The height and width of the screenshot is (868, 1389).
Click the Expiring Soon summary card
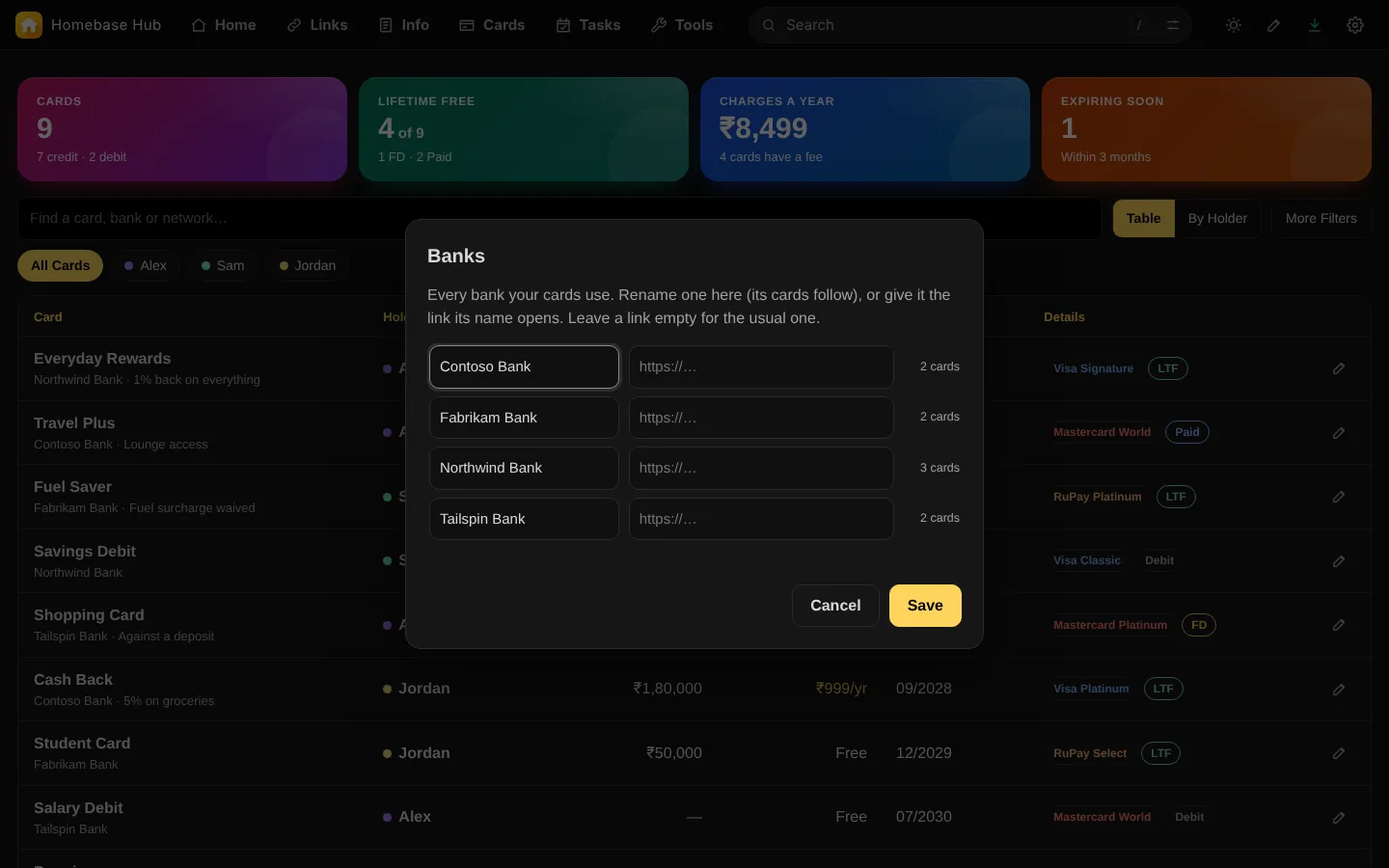click(1207, 129)
